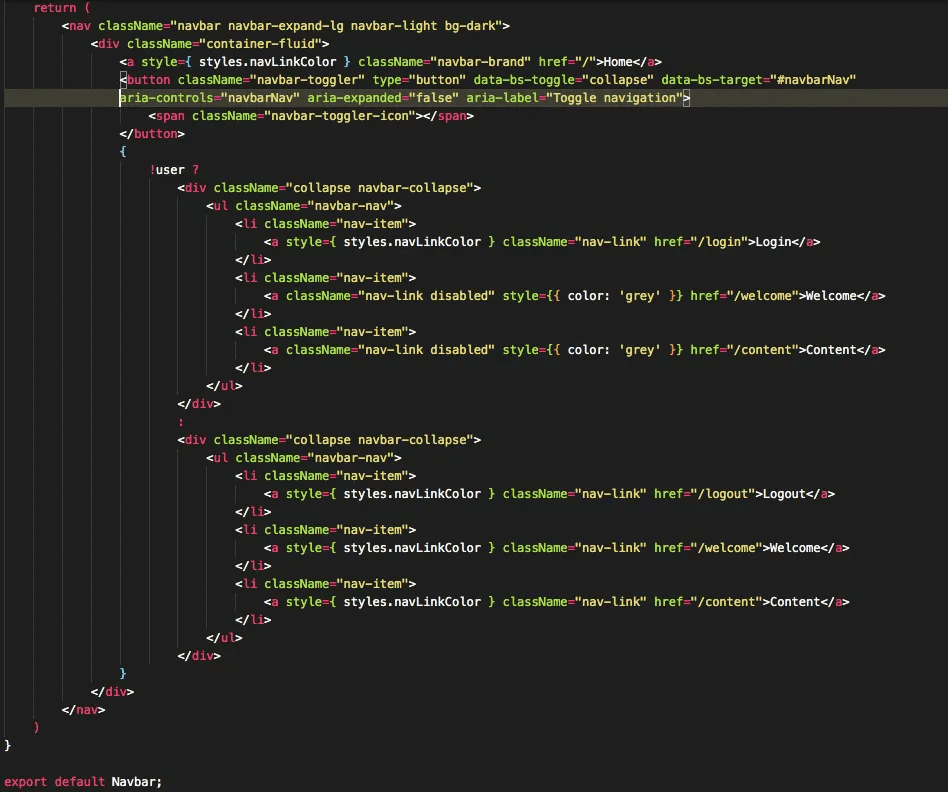Image resolution: width=948 pixels, height=792 pixels.
Task: Click the Logout anchor text
Action: (x=782, y=493)
